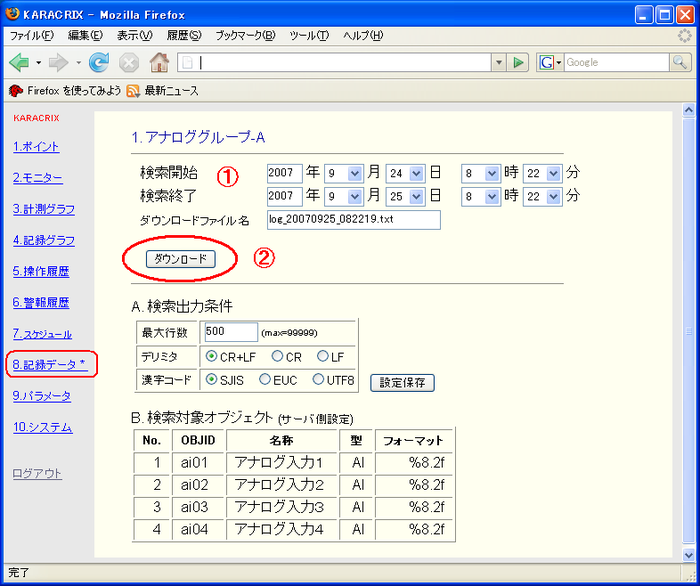This screenshot has width=700, height=586.
Task: Click the Firefox を使ってみよう bookmark
Action: 74,91
